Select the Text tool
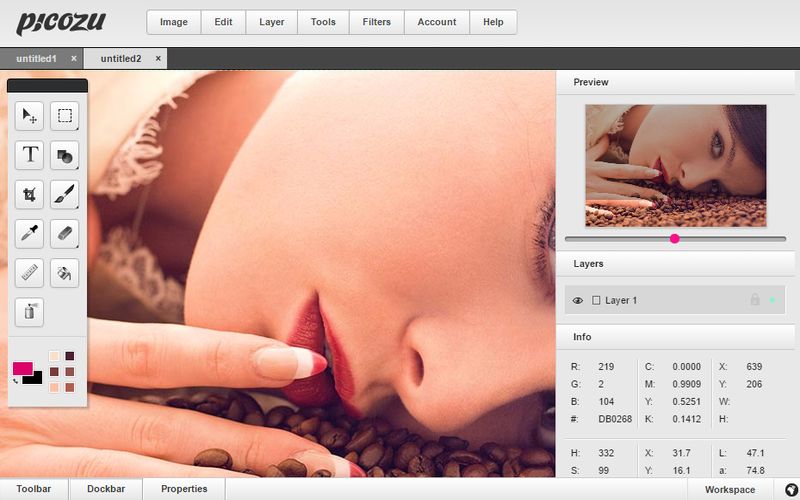 click(29, 155)
